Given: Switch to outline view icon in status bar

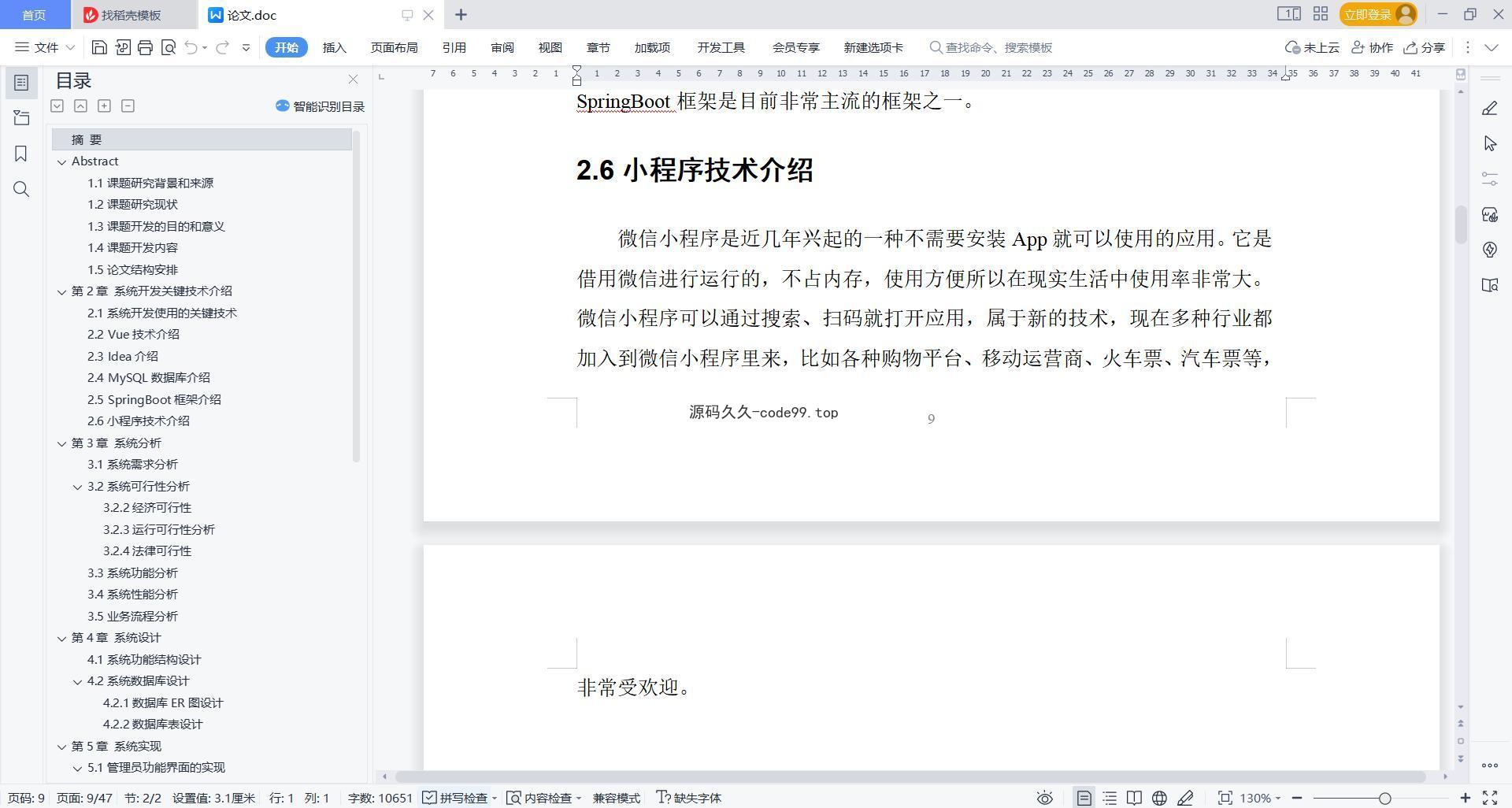Looking at the screenshot, I should (x=1110, y=798).
